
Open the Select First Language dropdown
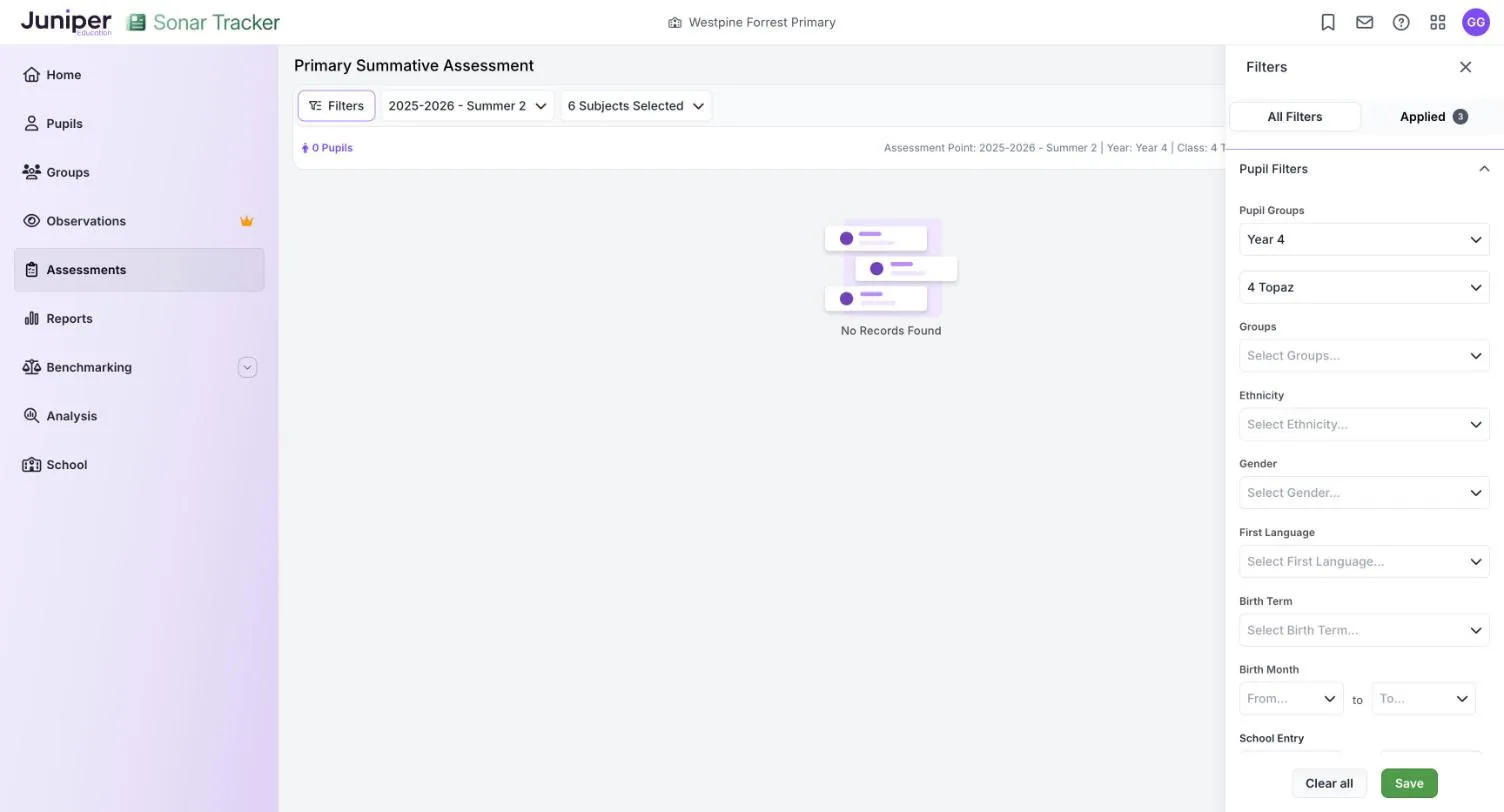1364,562
